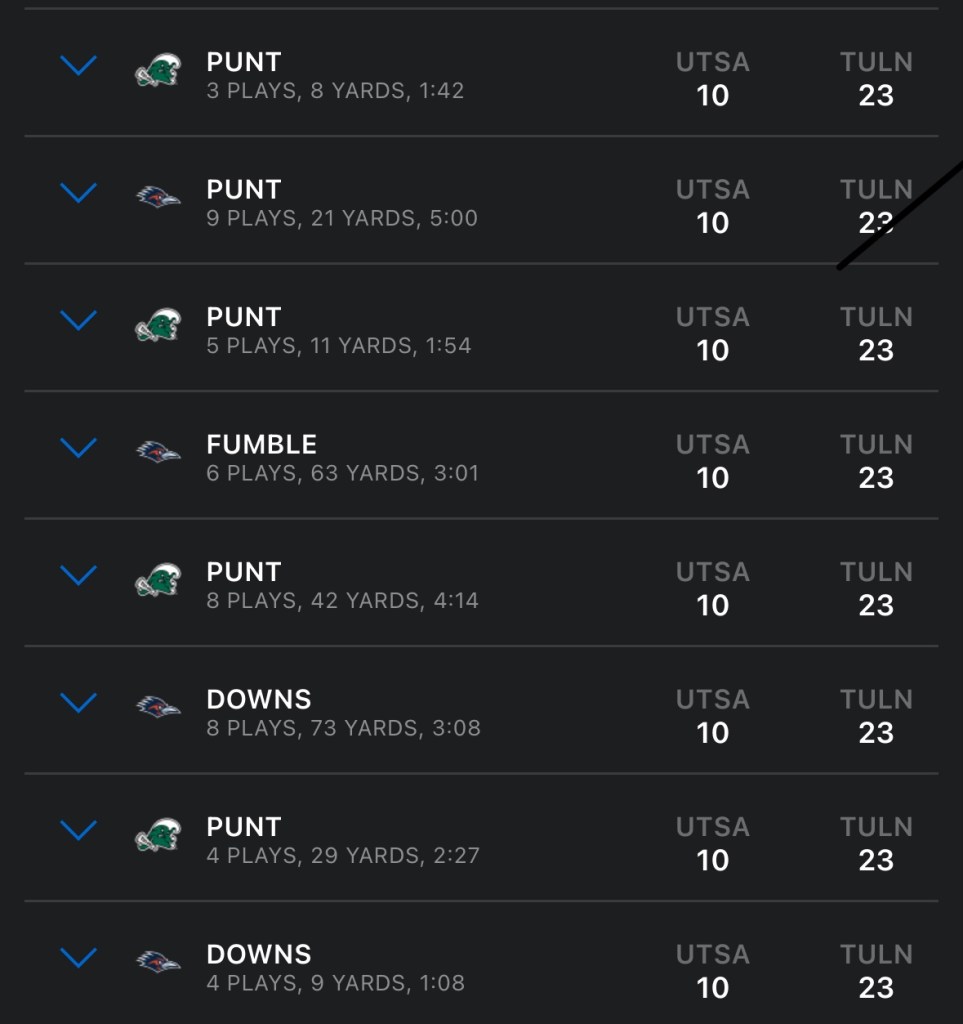This screenshot has width=963, height=1024.
Task: Expand the 4 plays, 9 yards downs drive
Action: pos(78,957)
